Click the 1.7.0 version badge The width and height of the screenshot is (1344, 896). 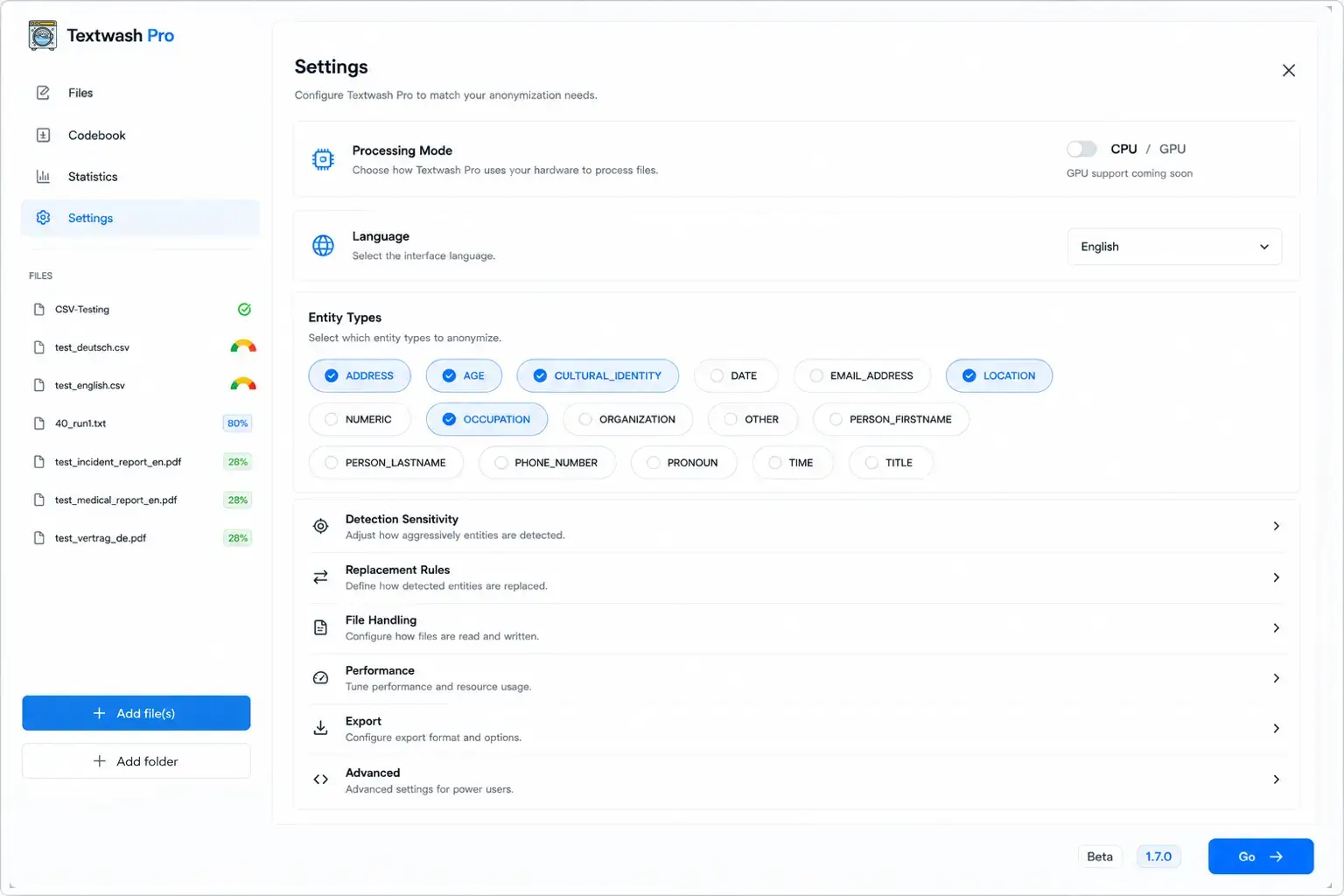[x=1158, y=857]
